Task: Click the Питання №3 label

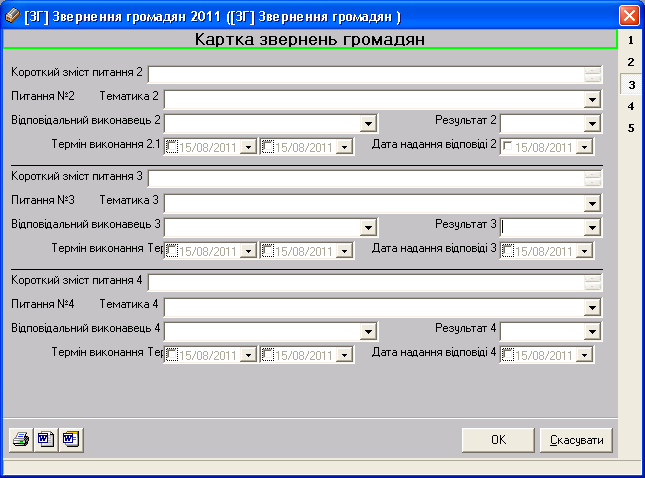Action: tap(43, 200)
